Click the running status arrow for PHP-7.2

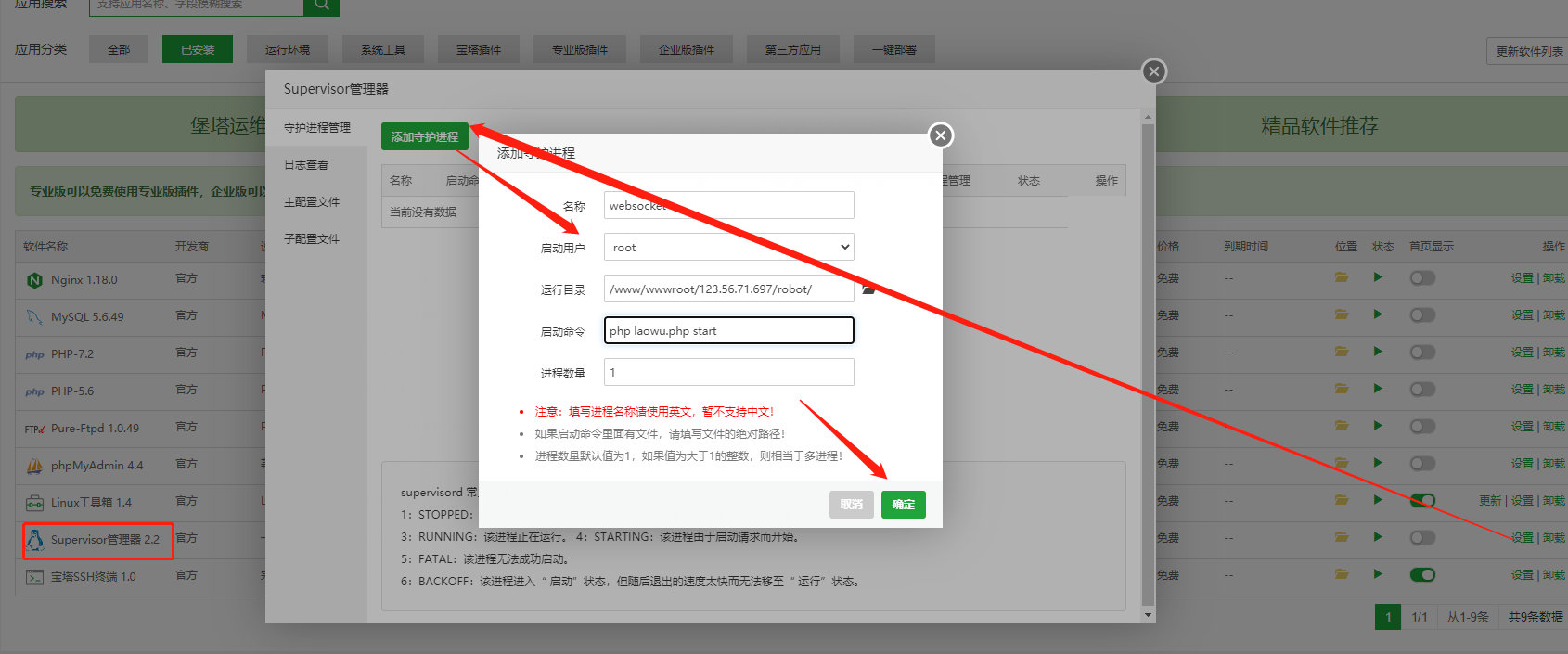point(1378,352)
